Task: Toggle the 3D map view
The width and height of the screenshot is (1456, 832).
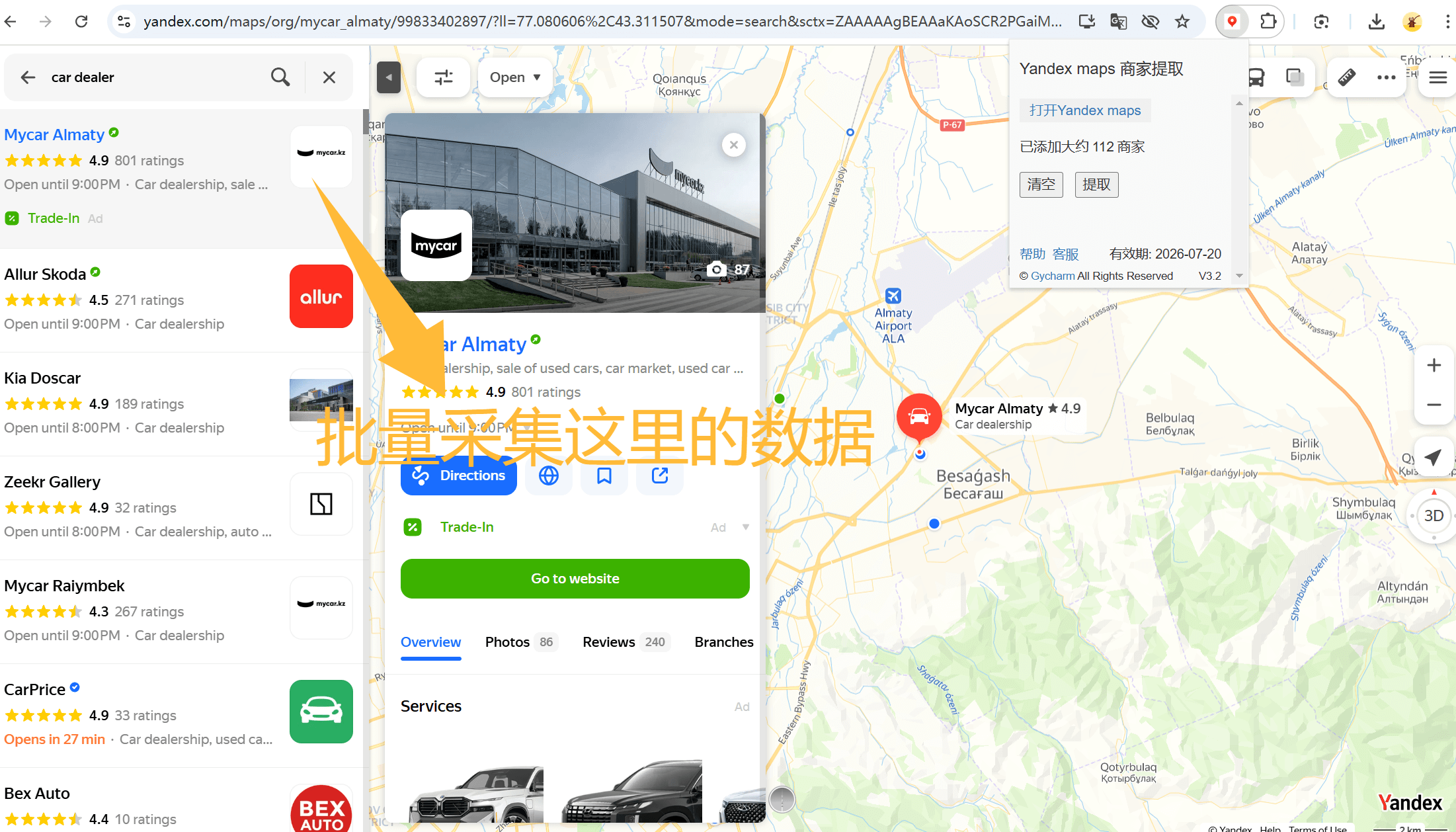Action: (x=1434, y=516)
